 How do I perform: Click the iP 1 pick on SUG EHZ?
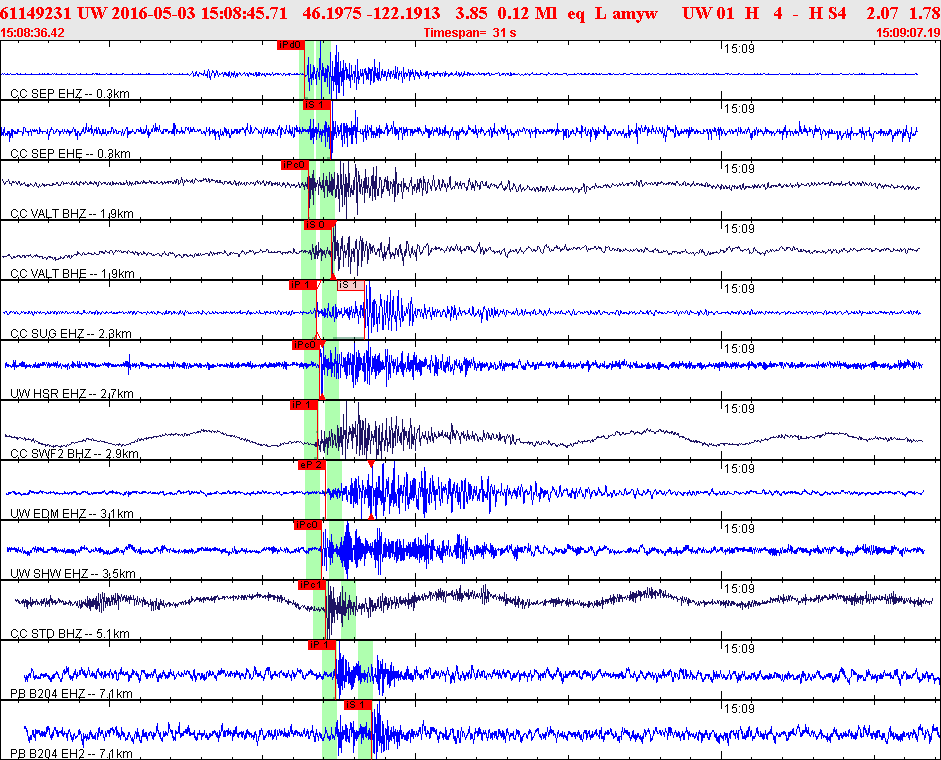pos(302,285)
